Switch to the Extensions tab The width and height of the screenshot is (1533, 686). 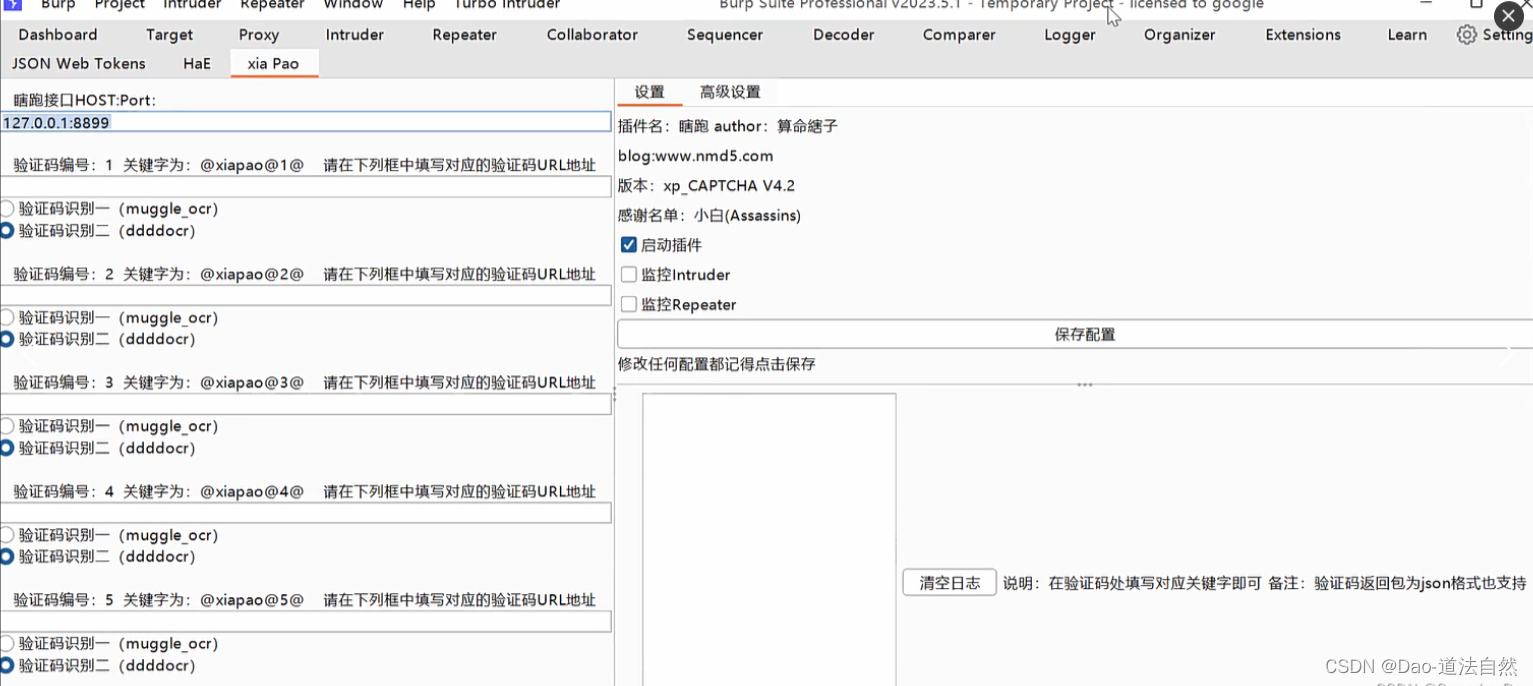1303,35
